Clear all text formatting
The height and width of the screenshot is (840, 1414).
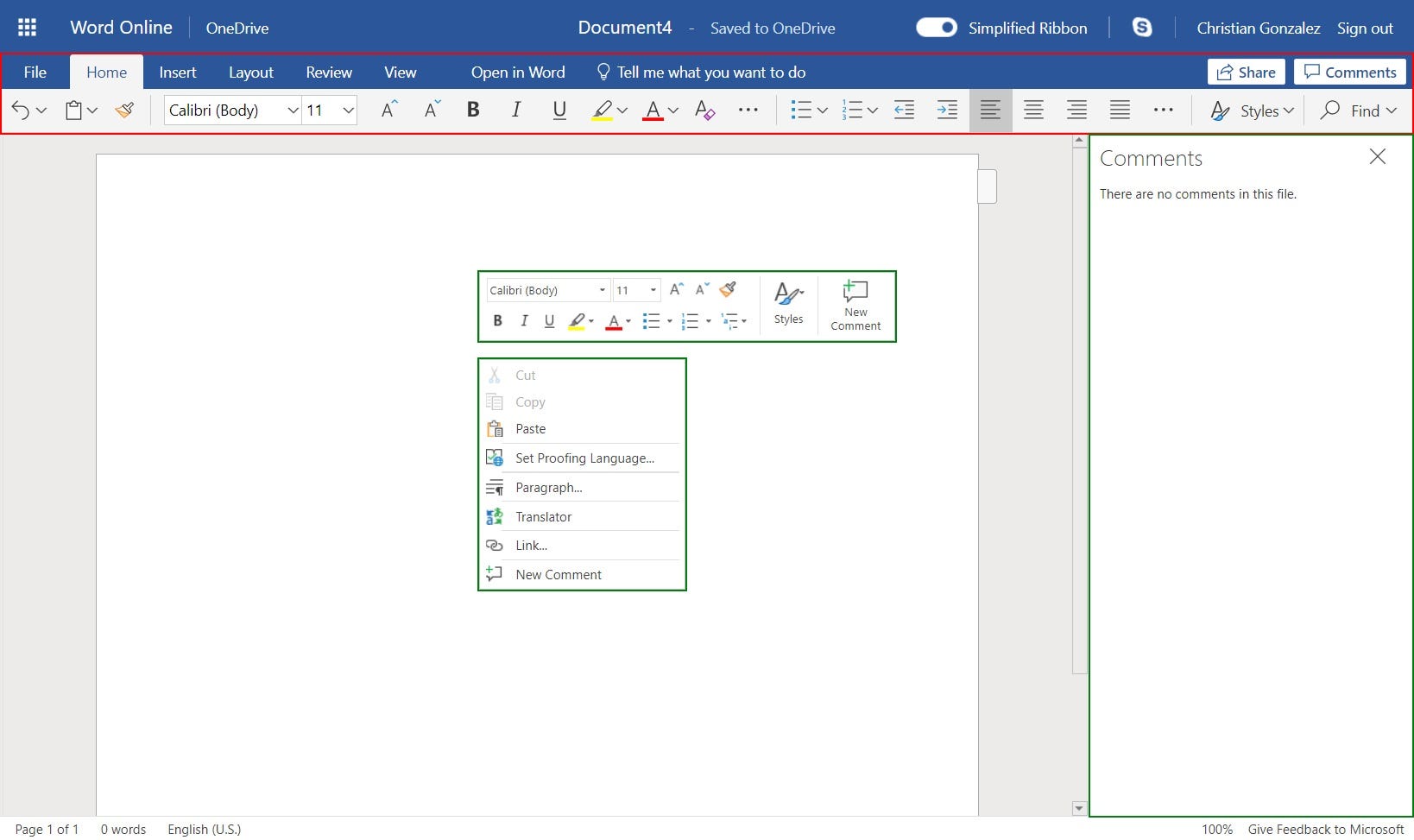coord(704,110)
